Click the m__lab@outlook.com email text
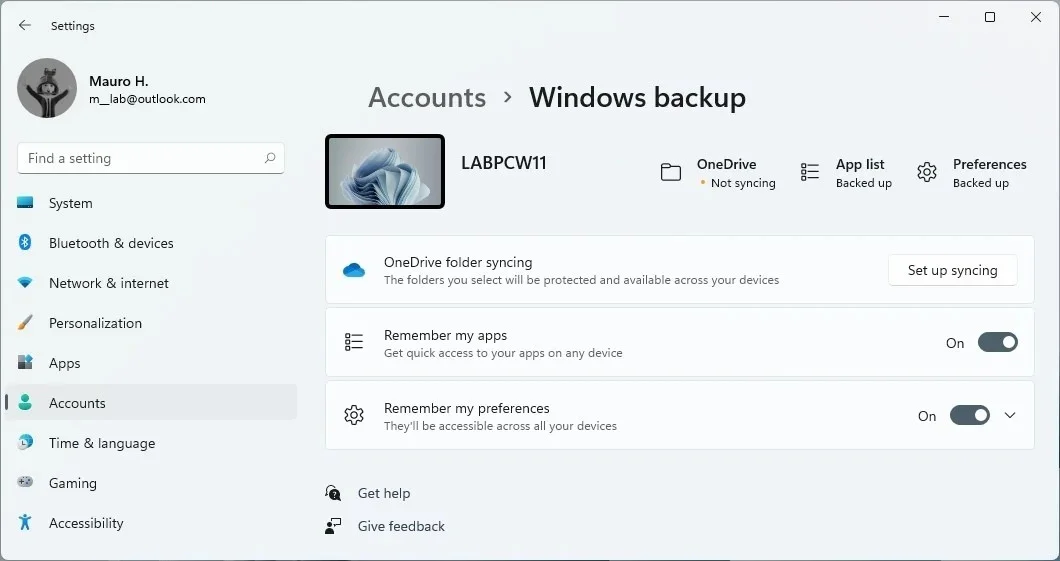Screen dimensions: 1060x561 click(x=147, y=99)
